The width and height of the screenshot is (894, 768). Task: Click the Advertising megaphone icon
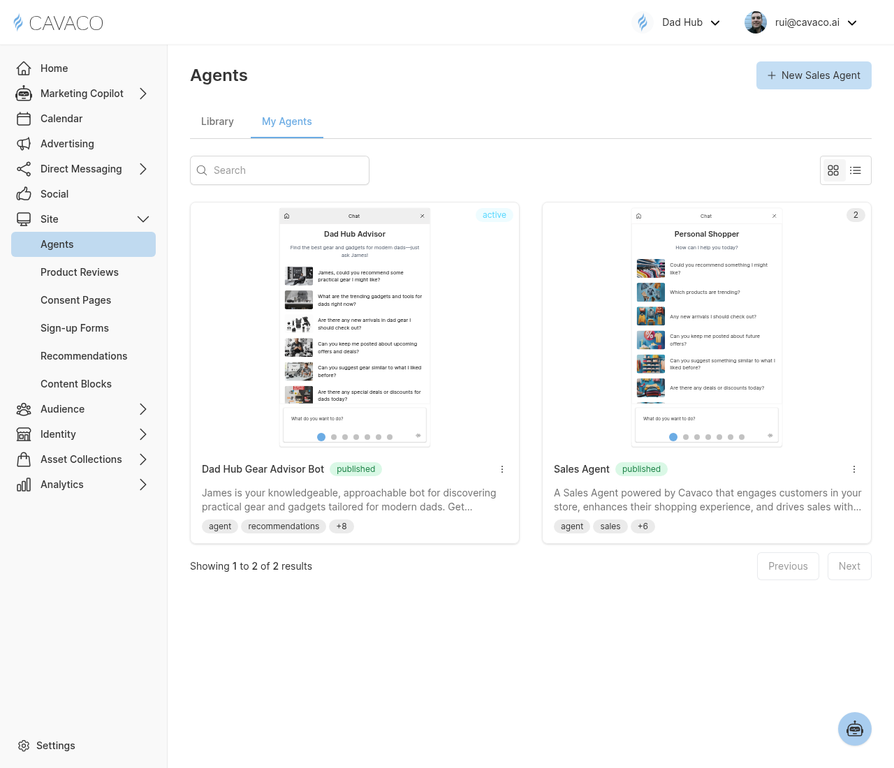click(x=23, y=144)
